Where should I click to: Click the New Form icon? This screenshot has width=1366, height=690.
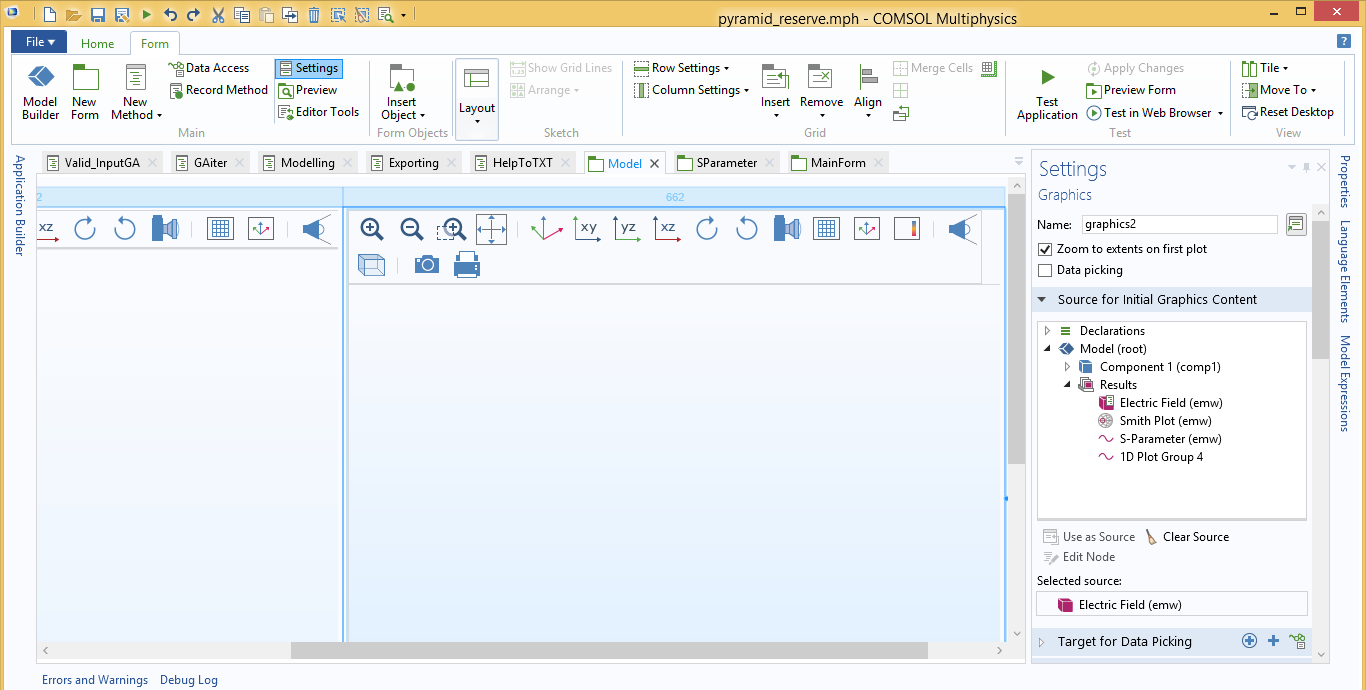coord(85,79)
